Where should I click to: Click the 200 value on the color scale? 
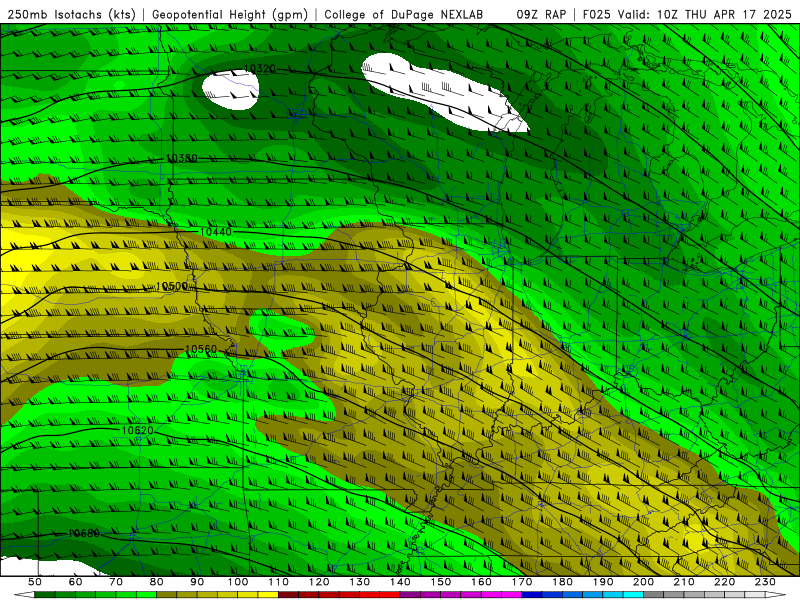643,582
